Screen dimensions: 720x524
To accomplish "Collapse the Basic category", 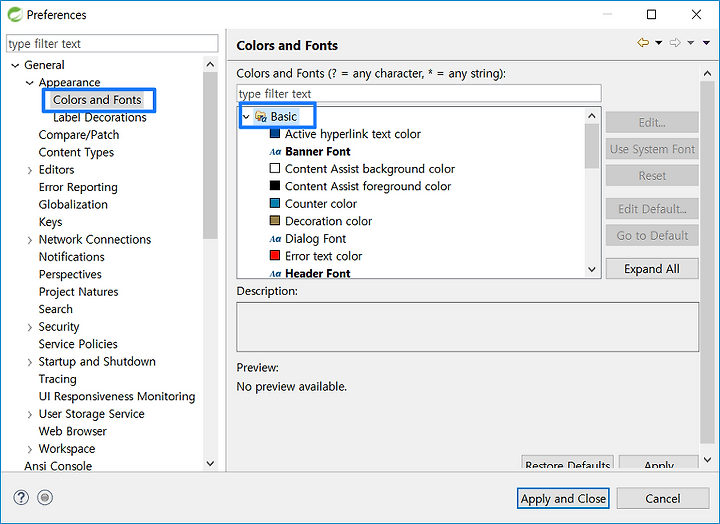I will [246, 117].
